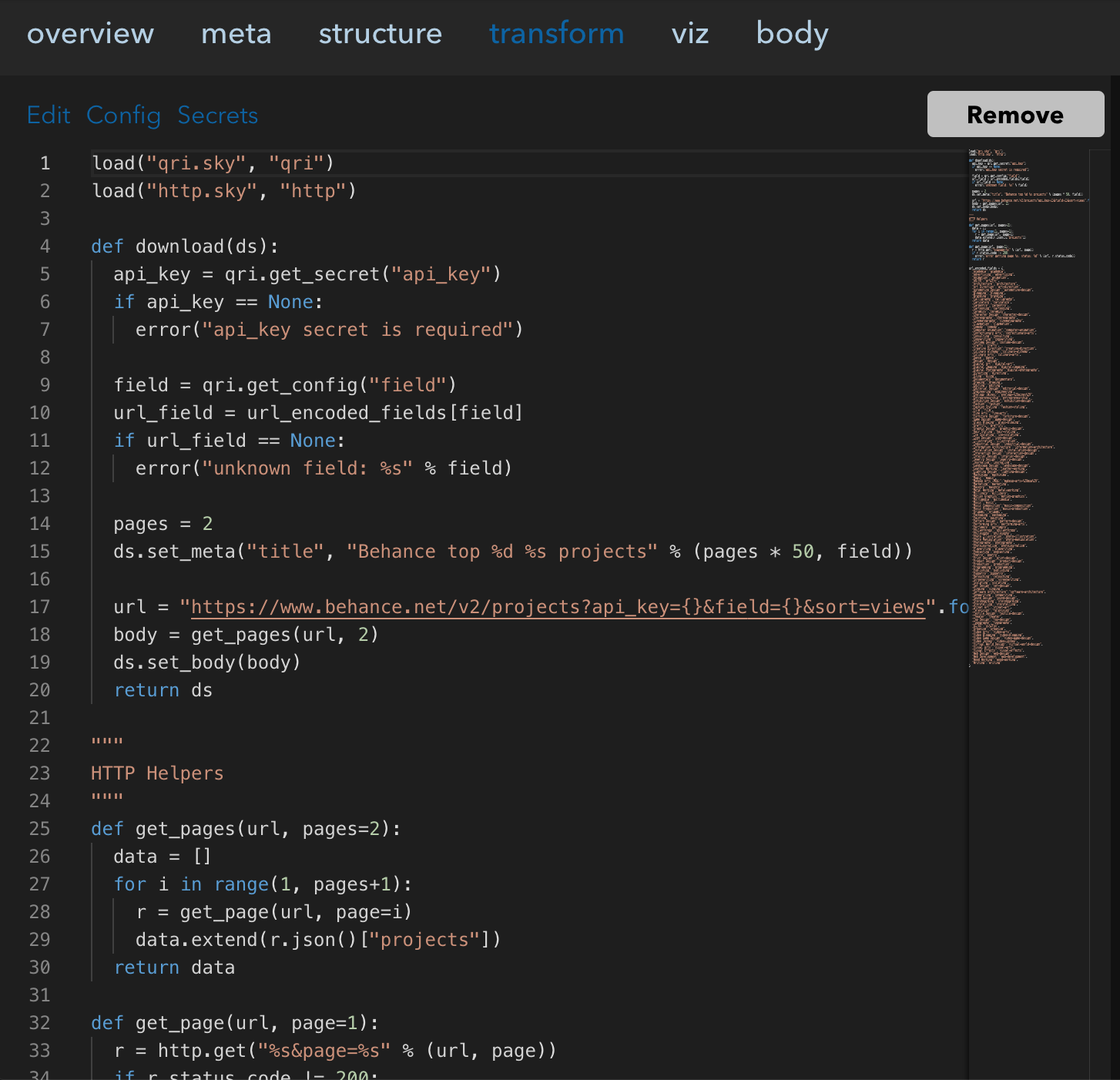Click 'body = get_pages(url, 2)' line
This screenshot has width=1120, height=1080.
coord(246,635)
